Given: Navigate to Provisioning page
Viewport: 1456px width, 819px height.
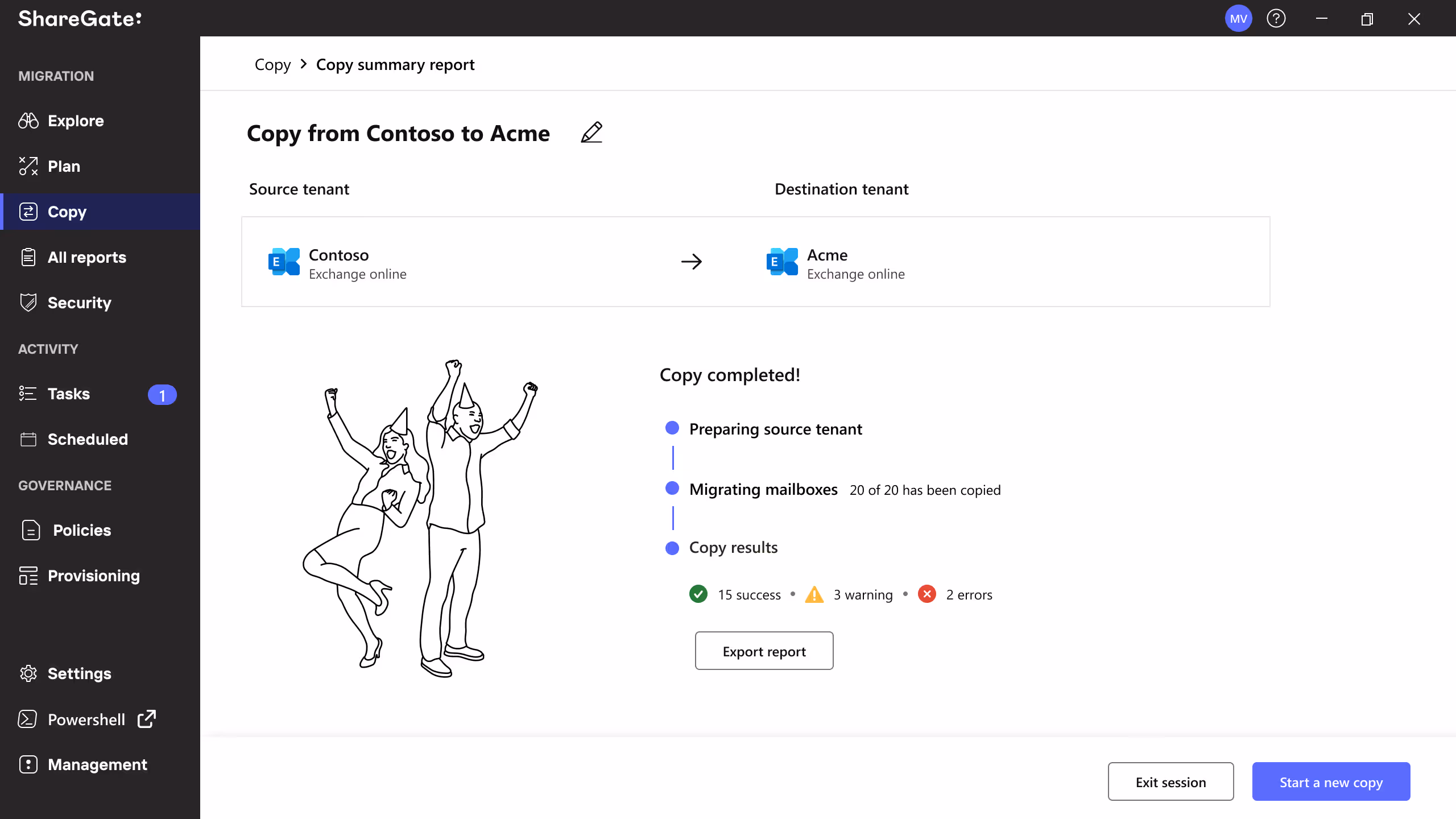Looking at the screenshot, I should [x=93, y=576].
